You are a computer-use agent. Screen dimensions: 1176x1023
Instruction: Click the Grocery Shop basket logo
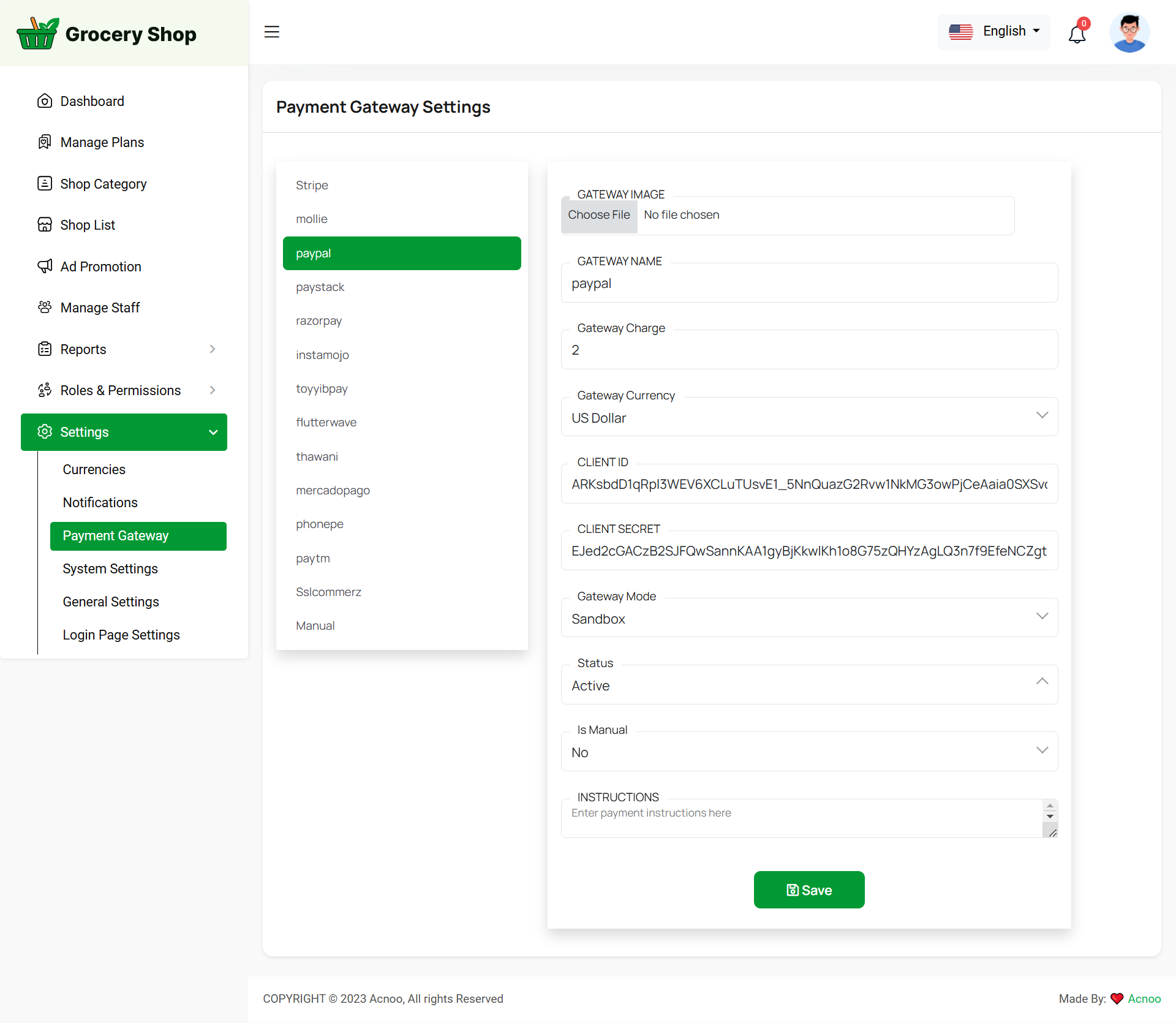(x=37, y=34)
